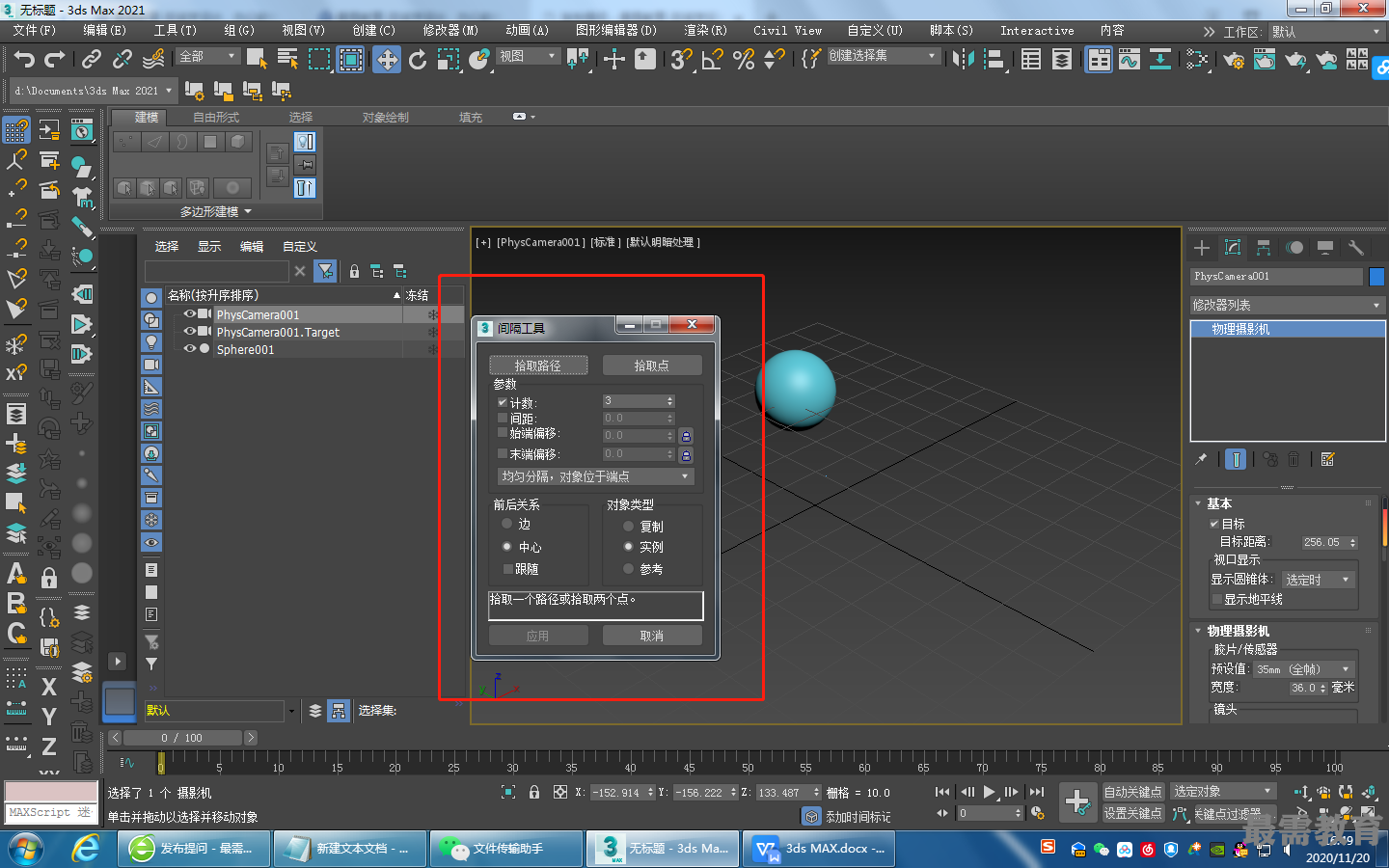Open the 渲染(R) menu

[705, 31]
